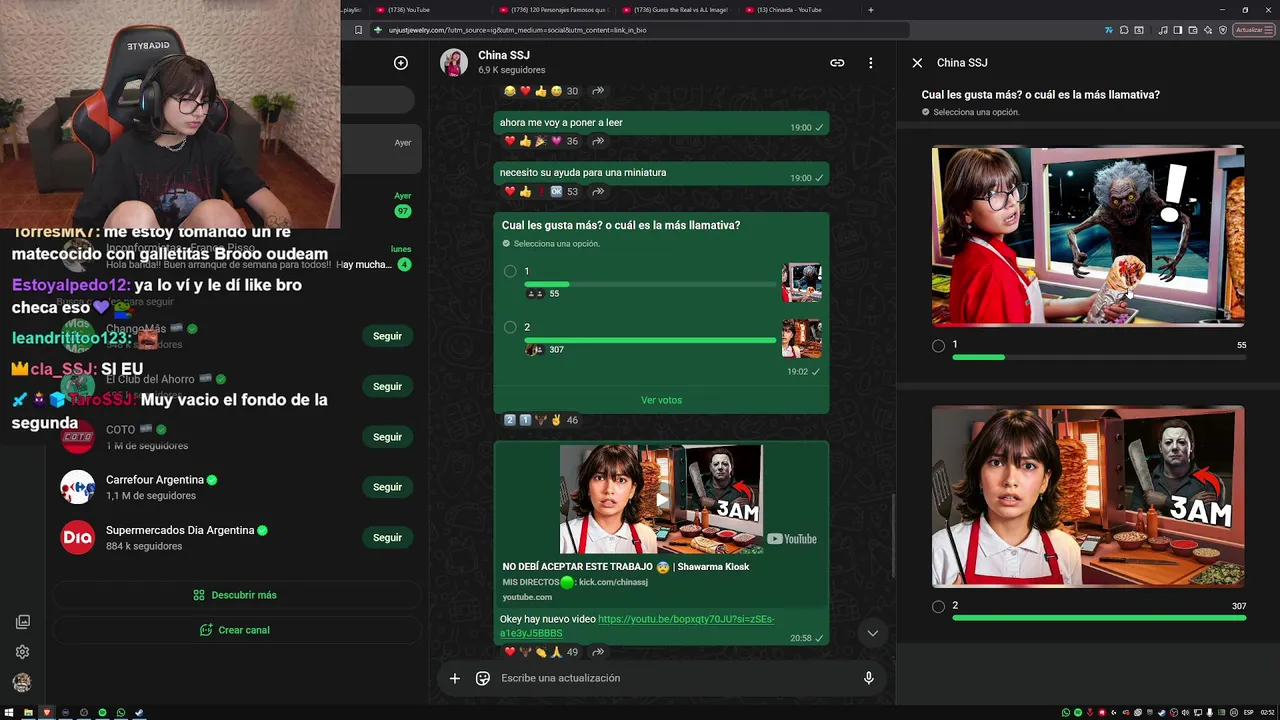The width and height of the screenshot is (1280, 720).
Task: Click the new channel plus circle icon
Action: (x=401, y=62)
